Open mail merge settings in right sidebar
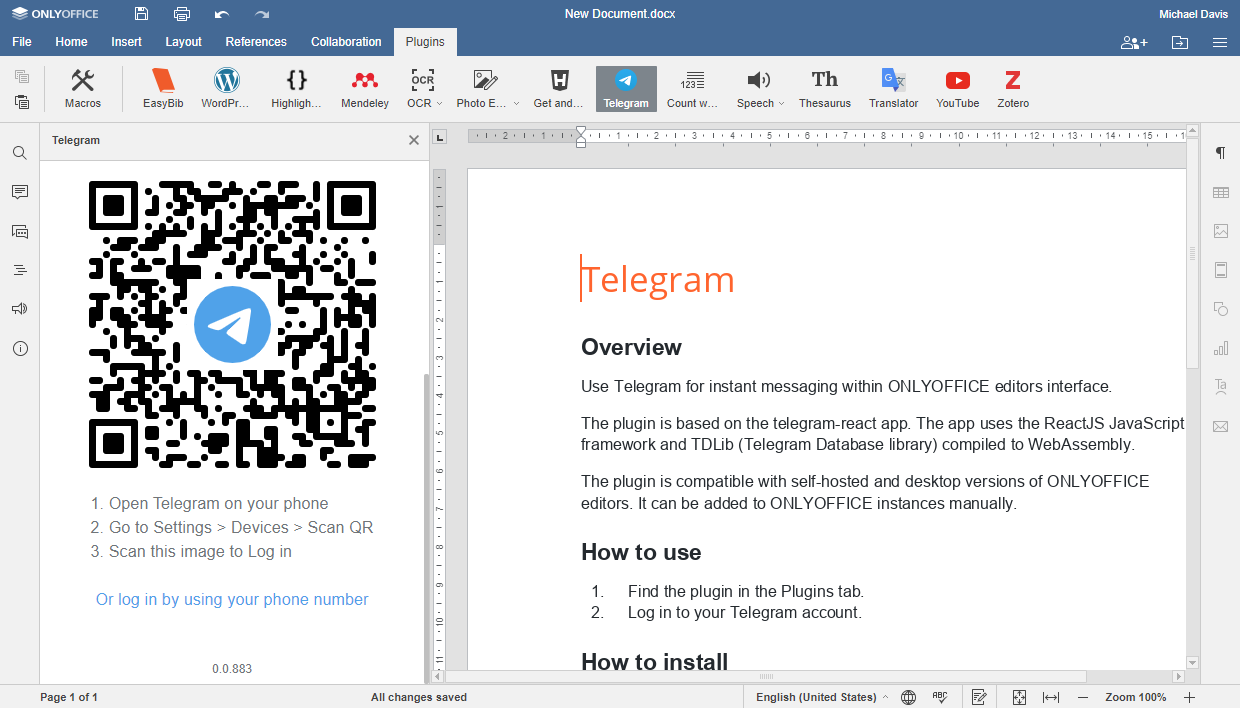1240x708 pixels. point(1220,426)
